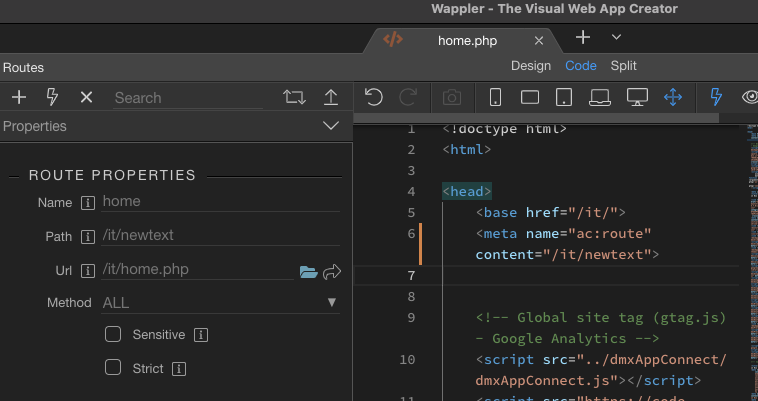Screen dimensions: 758x401
Task: Click the upload arrow icon in Routes toolbar
Action: pos(331,97)
